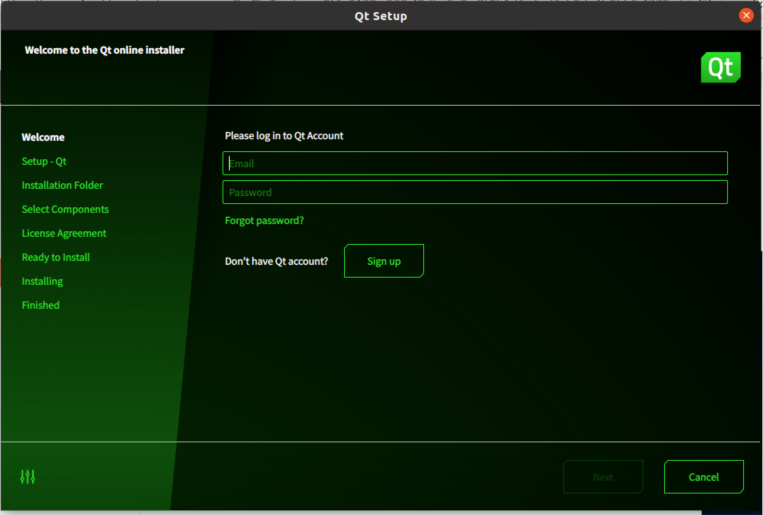Click the Qt Setup title bar text
The height and width of the screenshot is (515, 763).
click(381, 16)
